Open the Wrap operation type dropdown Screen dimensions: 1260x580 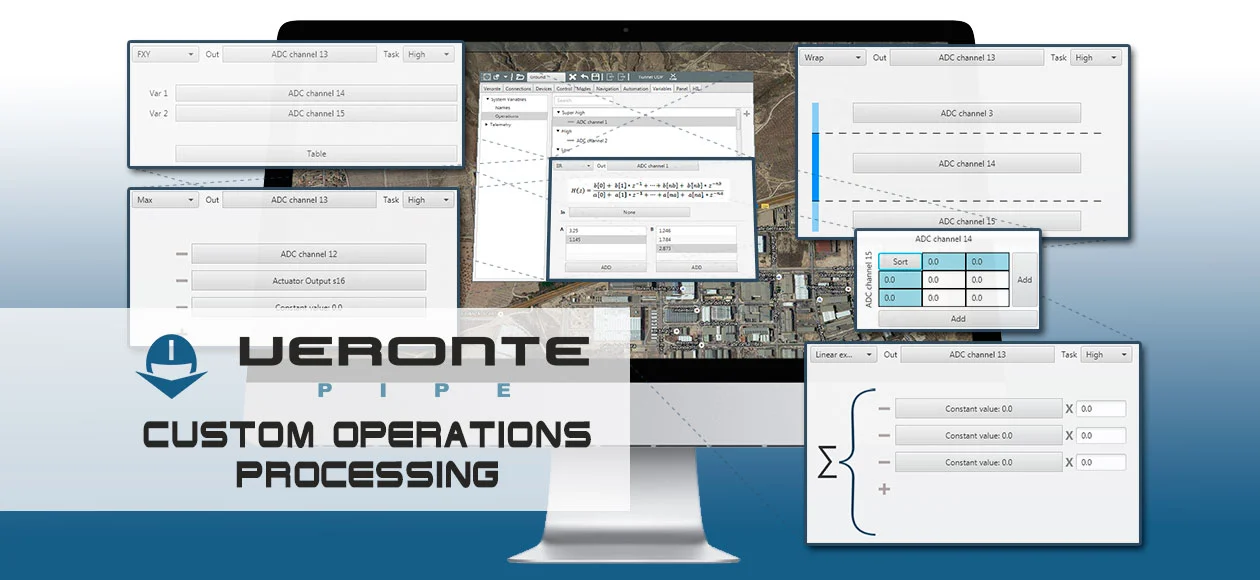click(833, 58)
